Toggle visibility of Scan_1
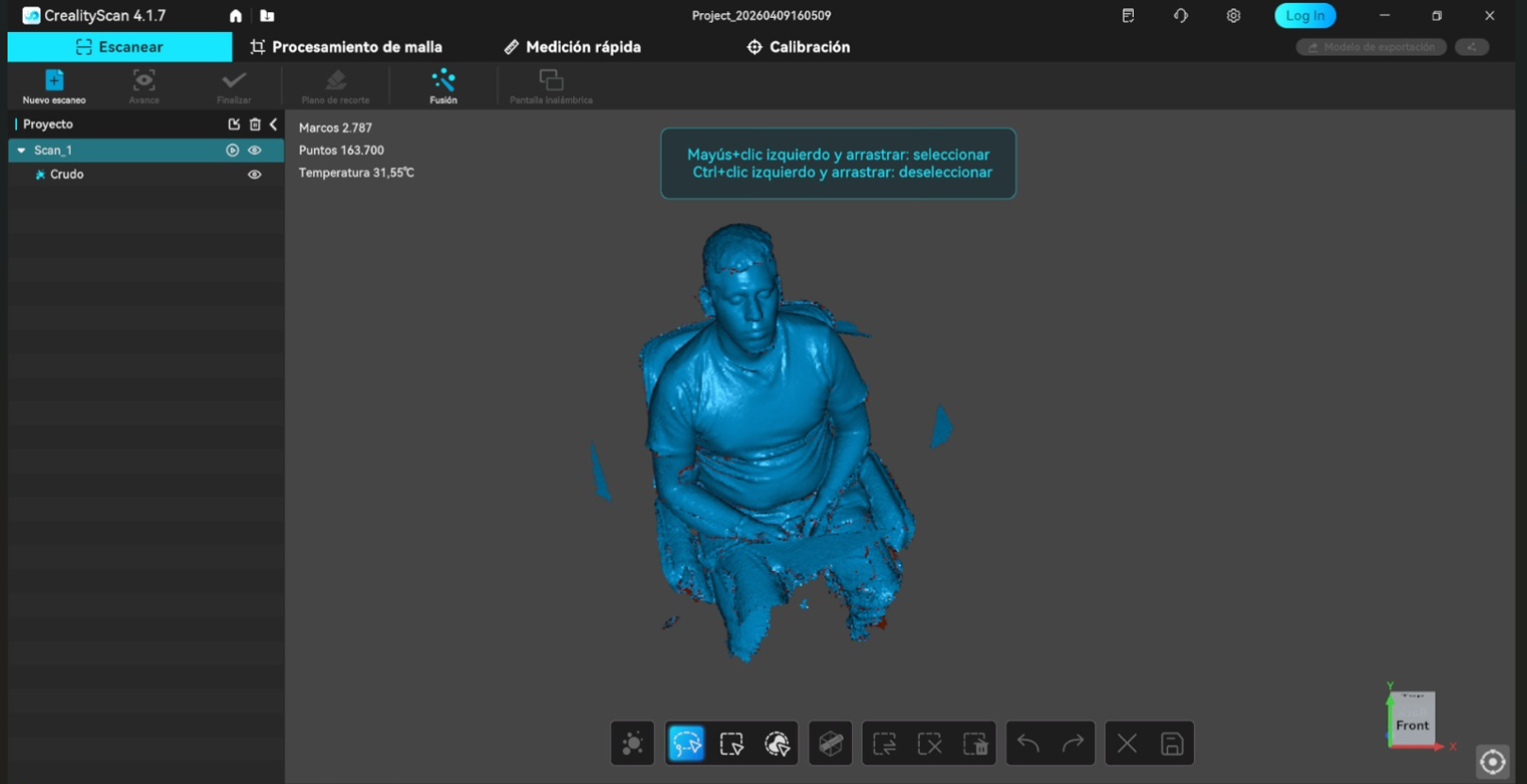Screen dimensions: 1527x784 pos(254,151)
